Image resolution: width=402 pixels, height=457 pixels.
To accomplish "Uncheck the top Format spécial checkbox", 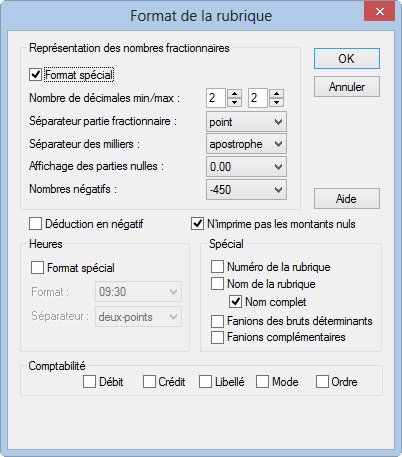I will [x=35, y=75].
